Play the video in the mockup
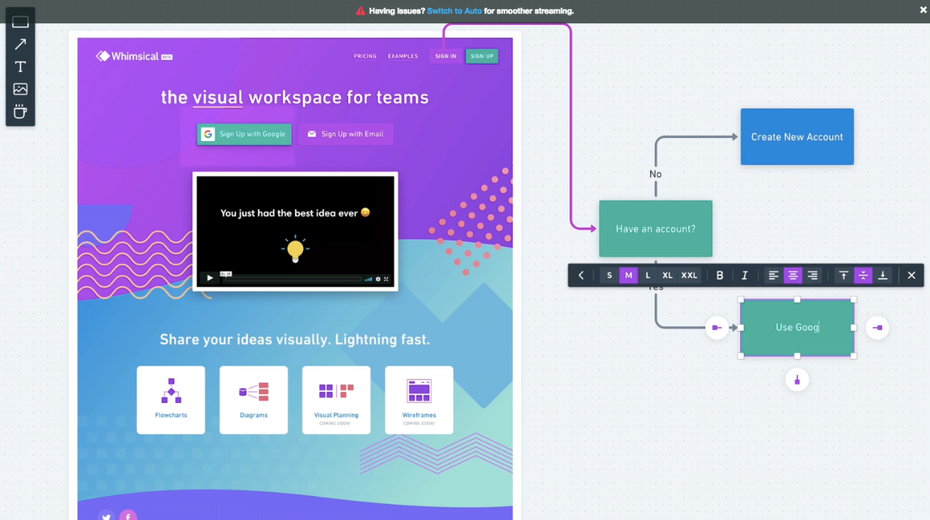 click(x=209, y=277)
